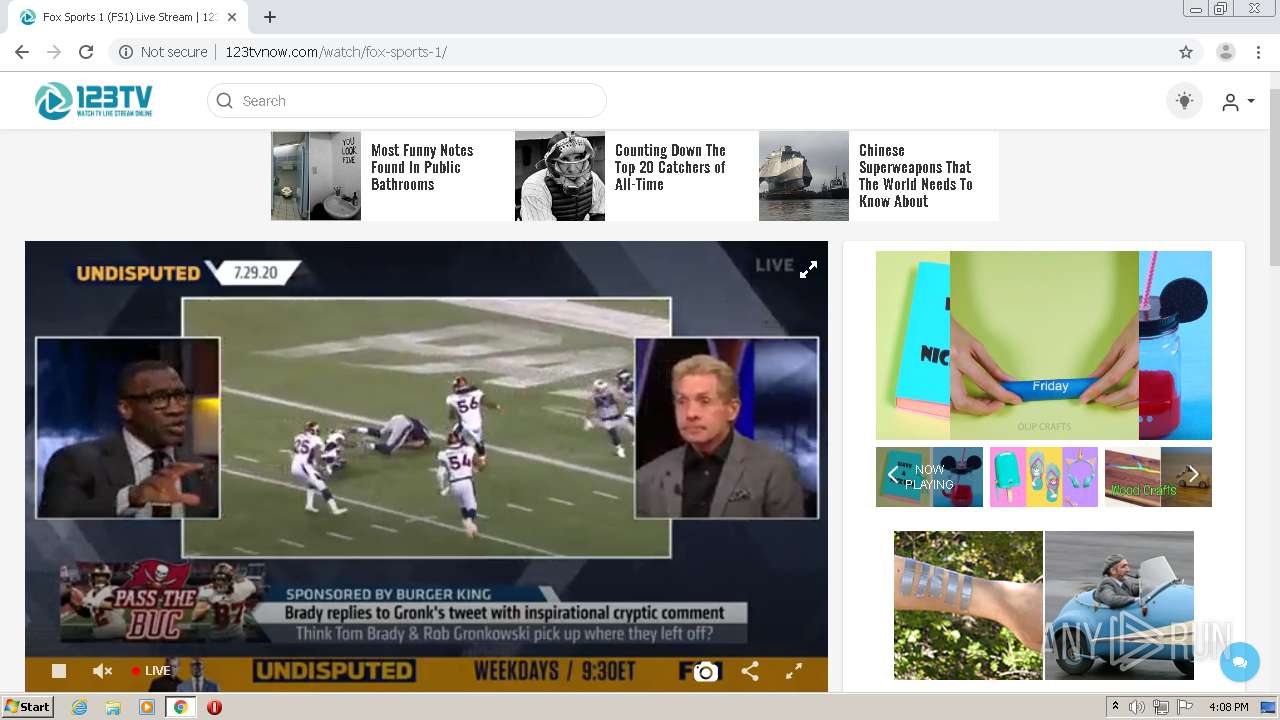Screen dimensions: 1280x720
Task: Toggle the light bulb dark mode button
Action: click(1185, 101)
